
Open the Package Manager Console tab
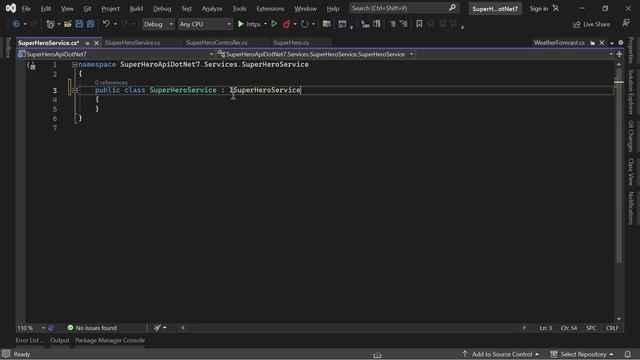[110, 340]
